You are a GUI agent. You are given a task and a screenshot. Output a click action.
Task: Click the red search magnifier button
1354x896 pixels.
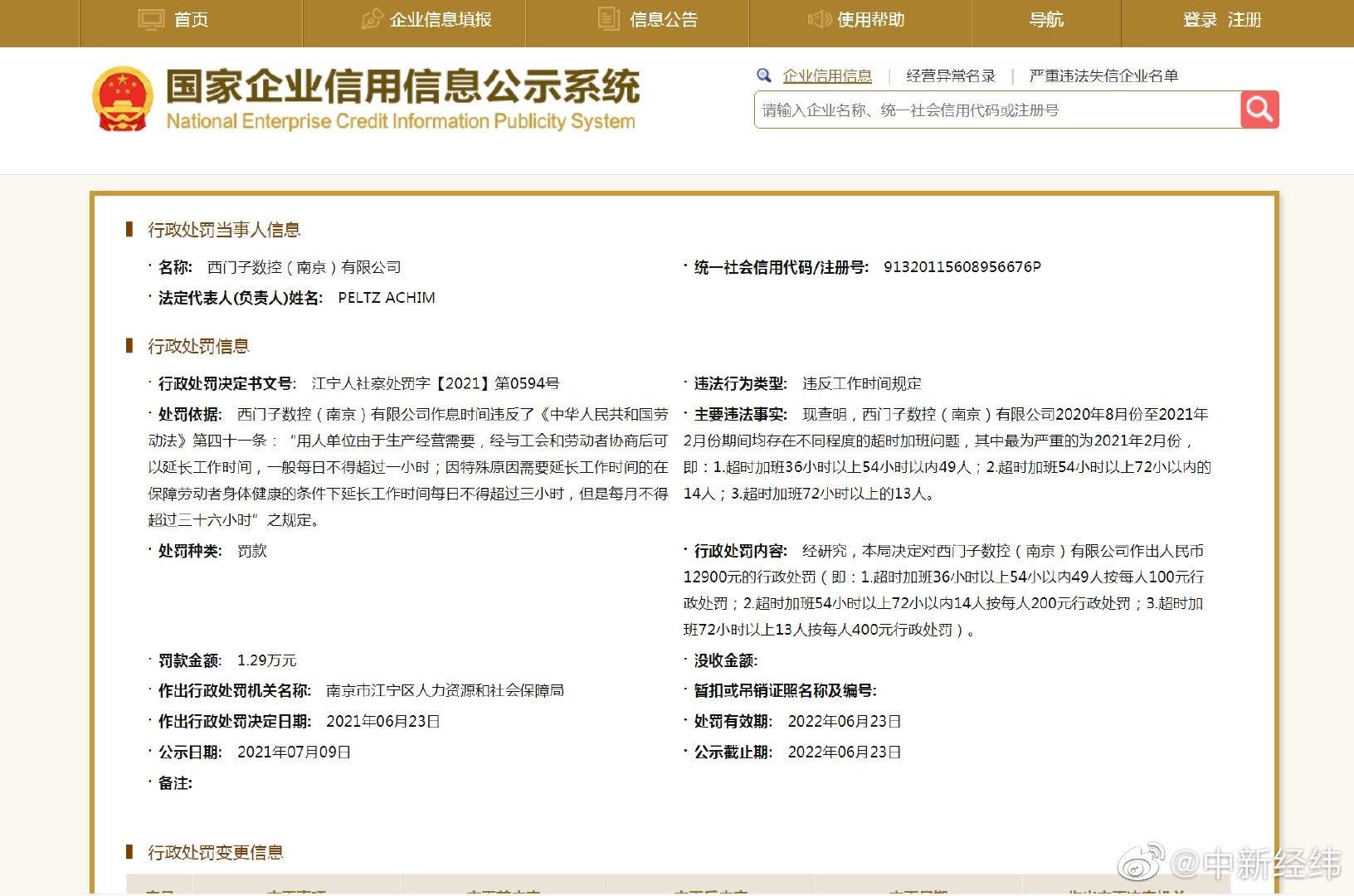1259,110
